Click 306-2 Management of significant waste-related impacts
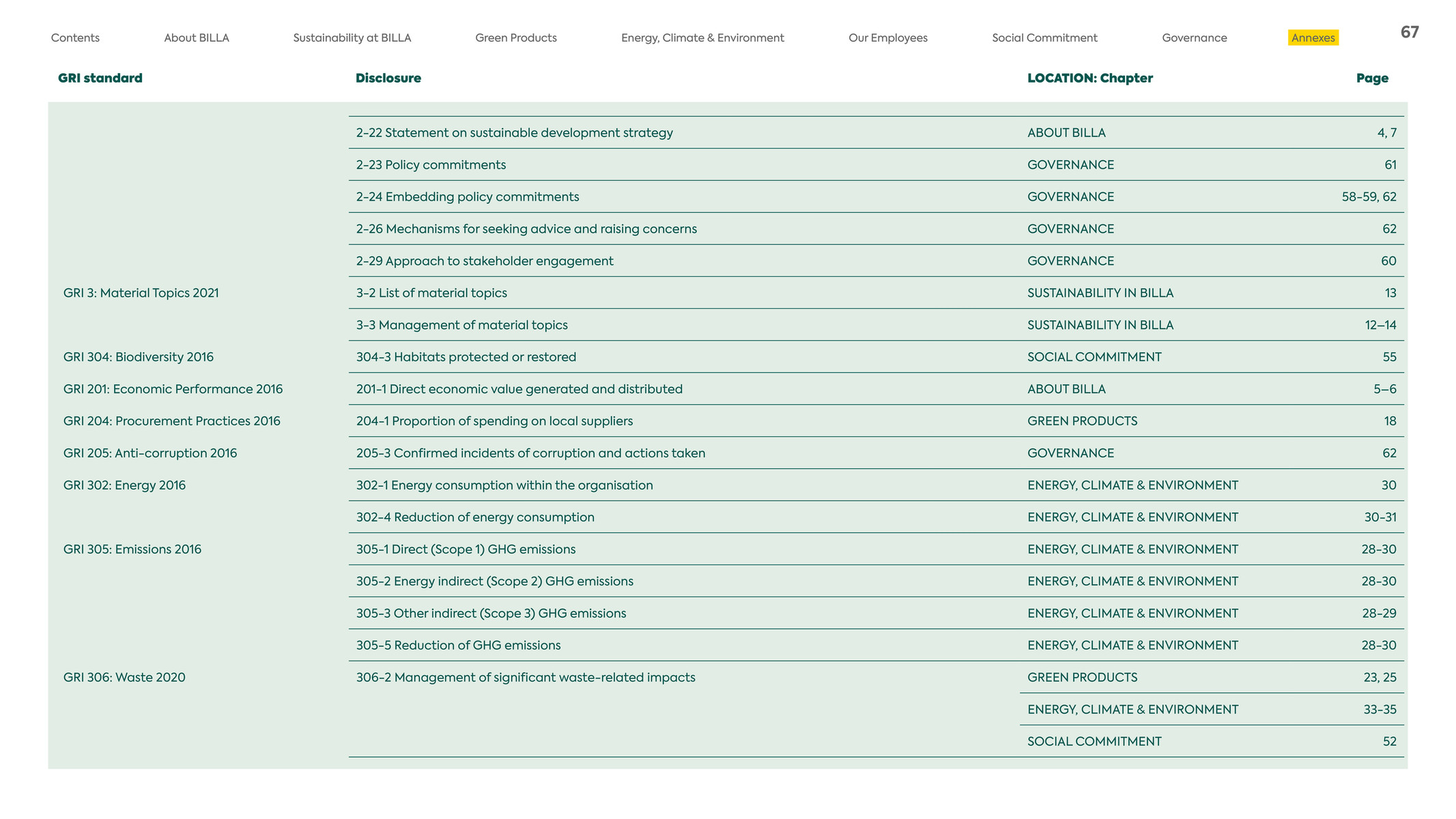Image resolution: width=1456 pixels, height=819 pixels. pyautogui.click(x=526, y=678)
